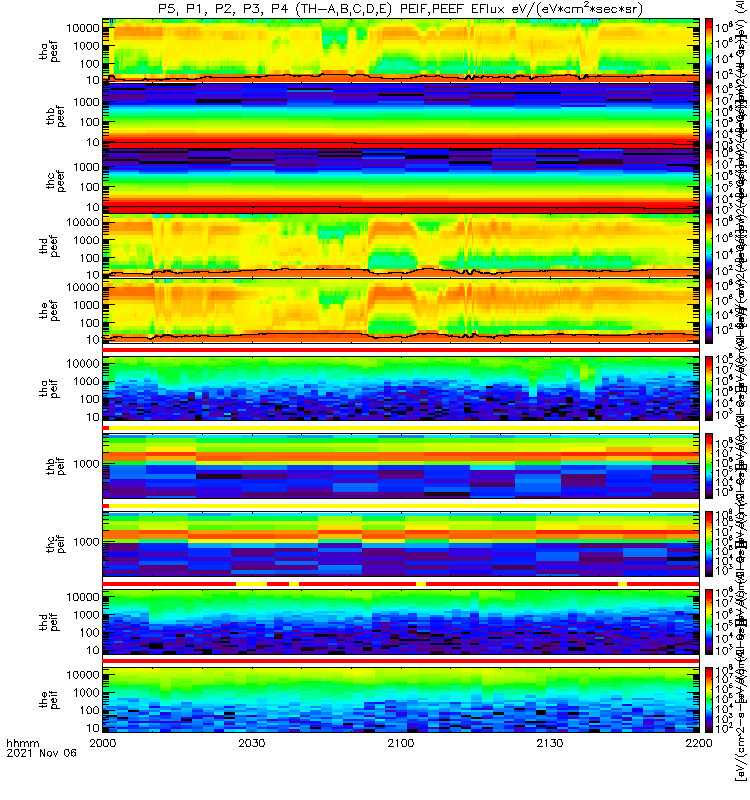Screen dimensions: 750x800
Task: Click the "hhmm" axis unit label
Action: [23, 743]
